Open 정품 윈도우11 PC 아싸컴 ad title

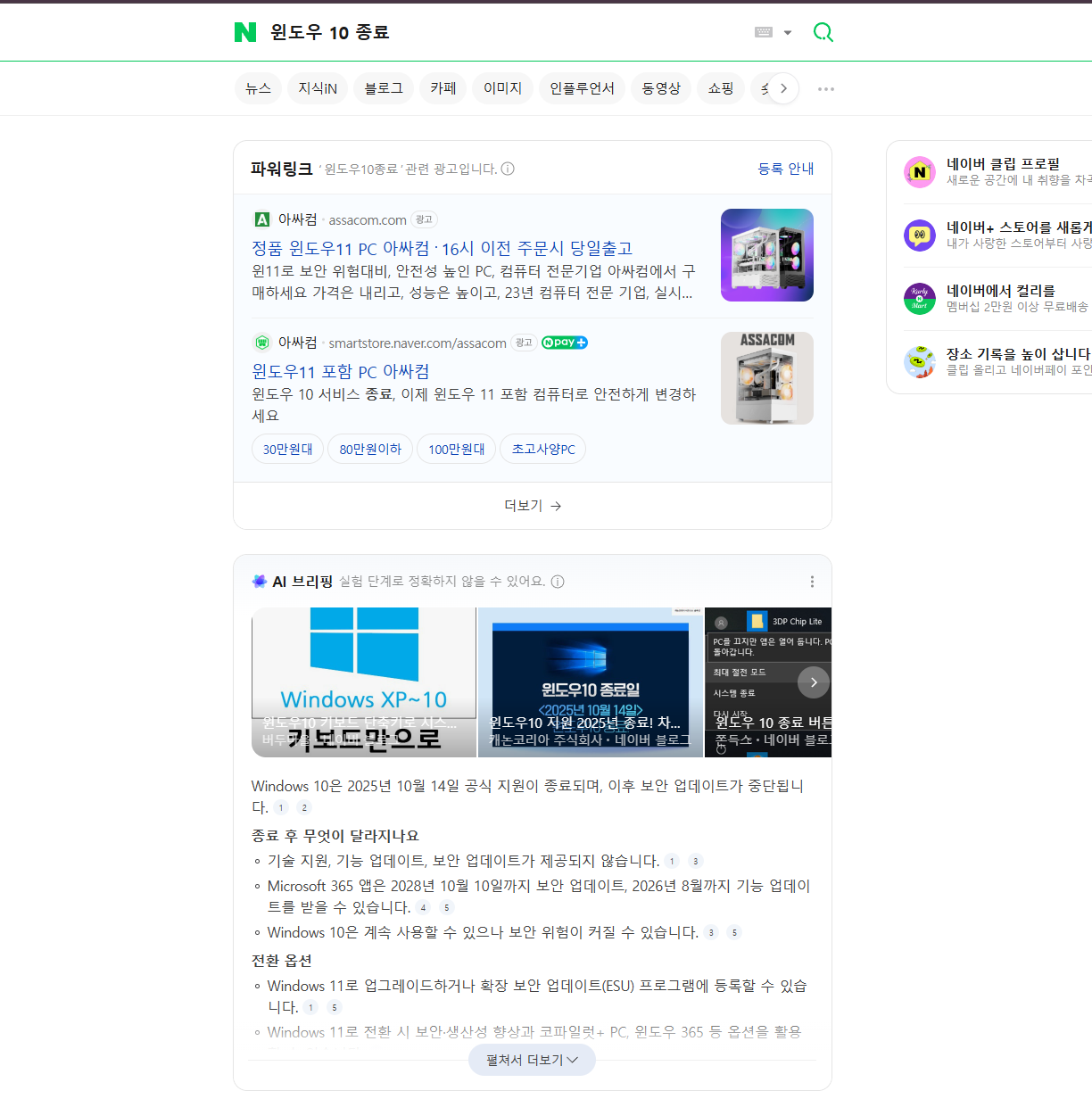[442, 248]
